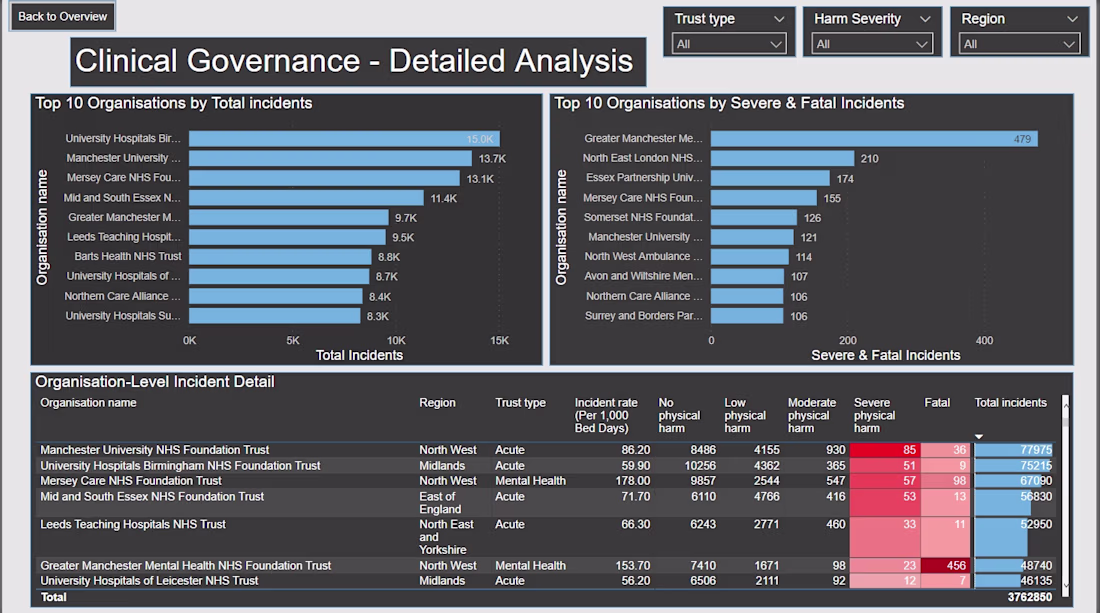Sort by No physical harm column
Image resolution: width=1100 pixels, height=613 pixels.
click(679, 415)
